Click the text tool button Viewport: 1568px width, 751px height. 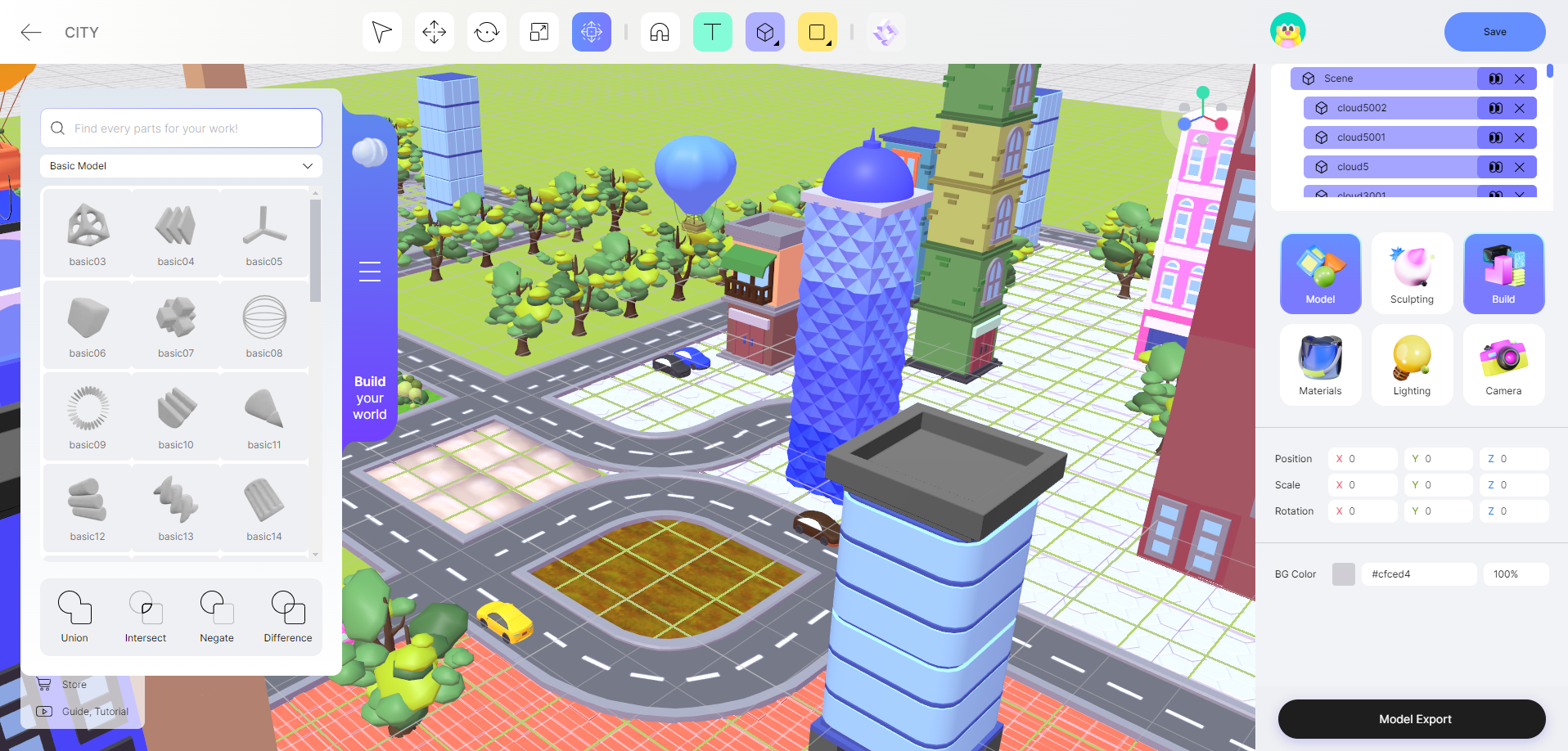tap(712, 33)
